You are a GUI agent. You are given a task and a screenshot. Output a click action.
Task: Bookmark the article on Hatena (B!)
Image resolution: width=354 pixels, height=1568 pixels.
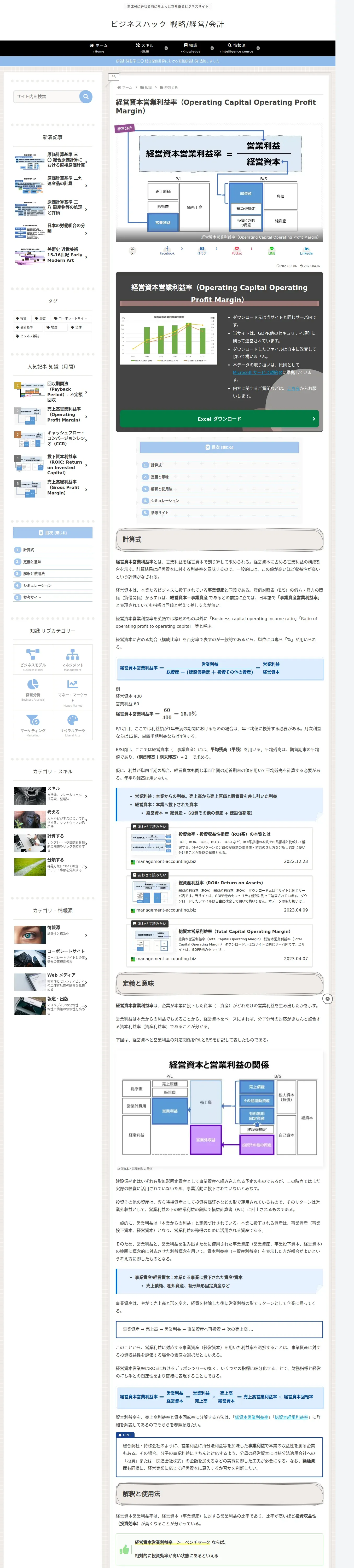pyautogui.click(x=202, y=250)
